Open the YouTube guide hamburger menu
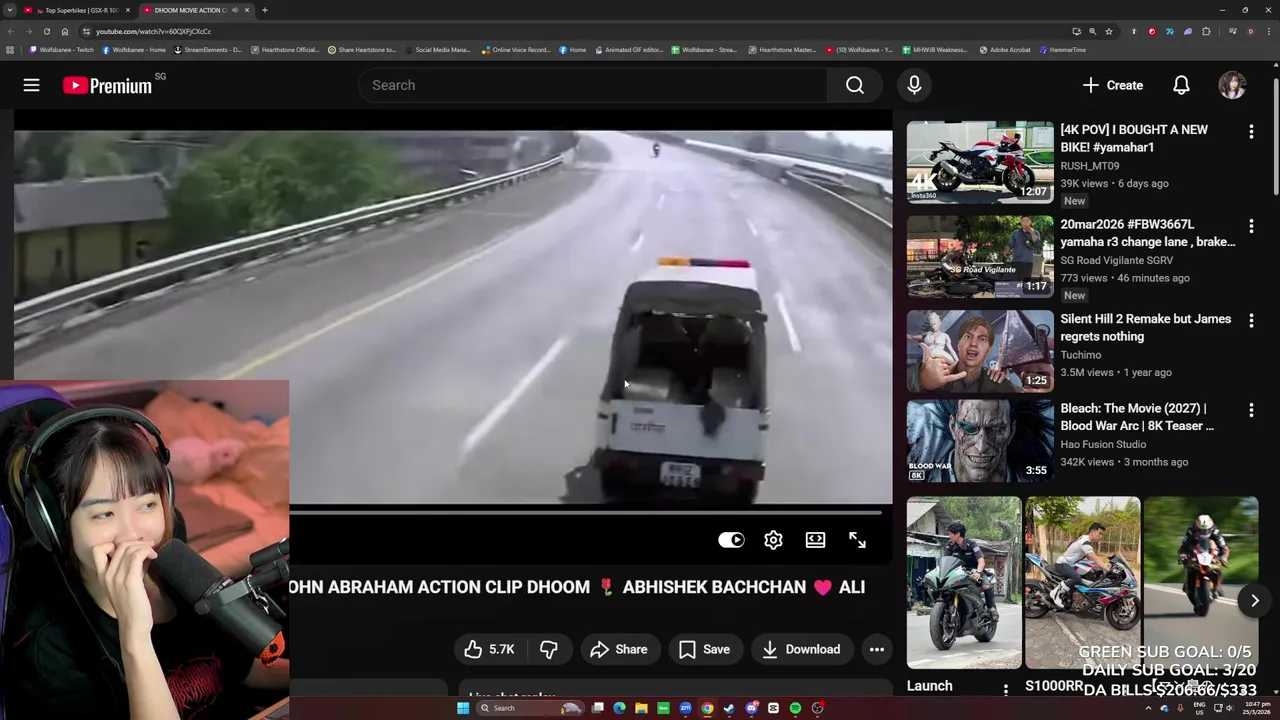 (31, 85)
